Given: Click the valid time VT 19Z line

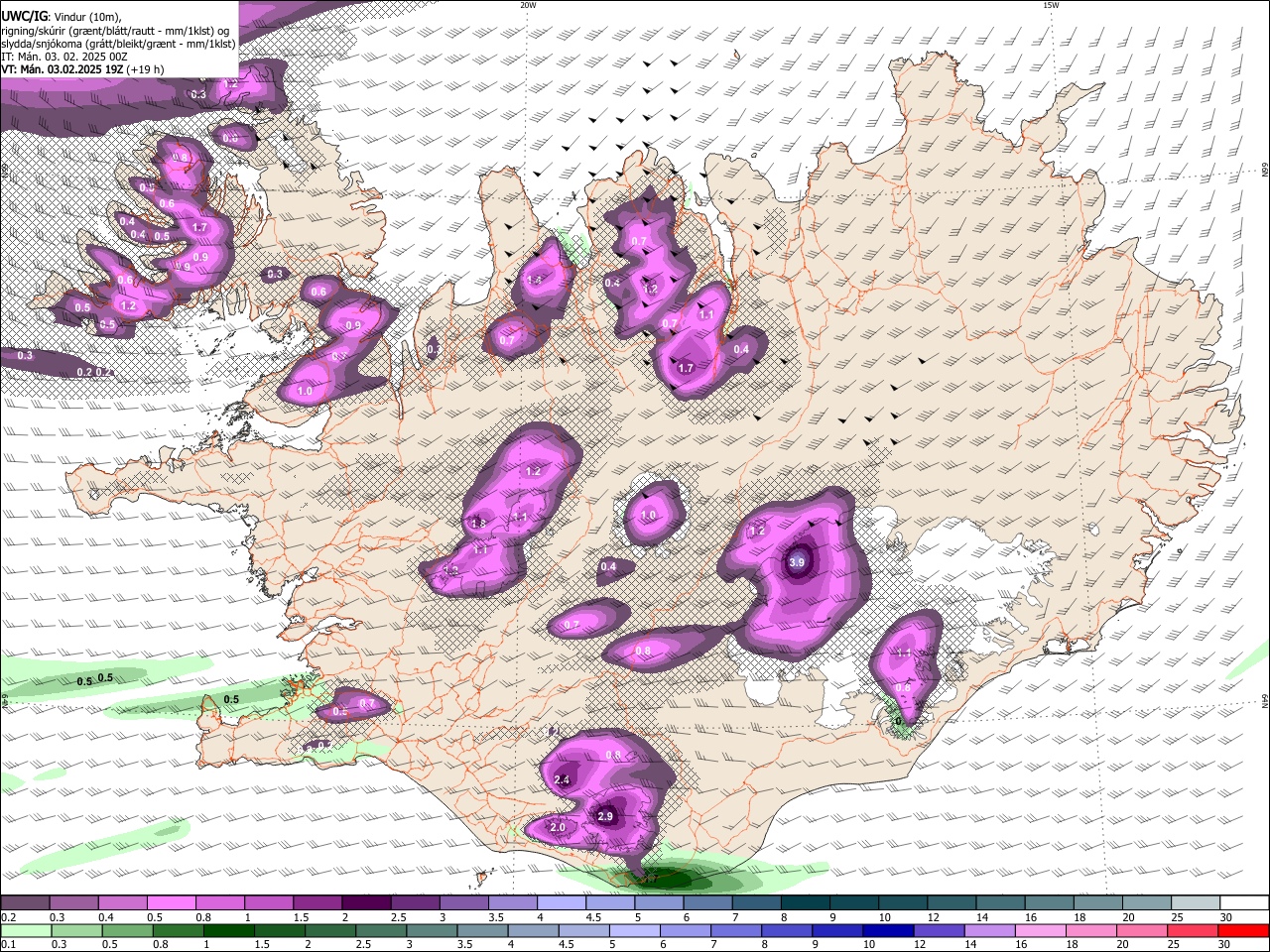Looking at the screenshot, I should pyautogui.click(x=82, y=69).
